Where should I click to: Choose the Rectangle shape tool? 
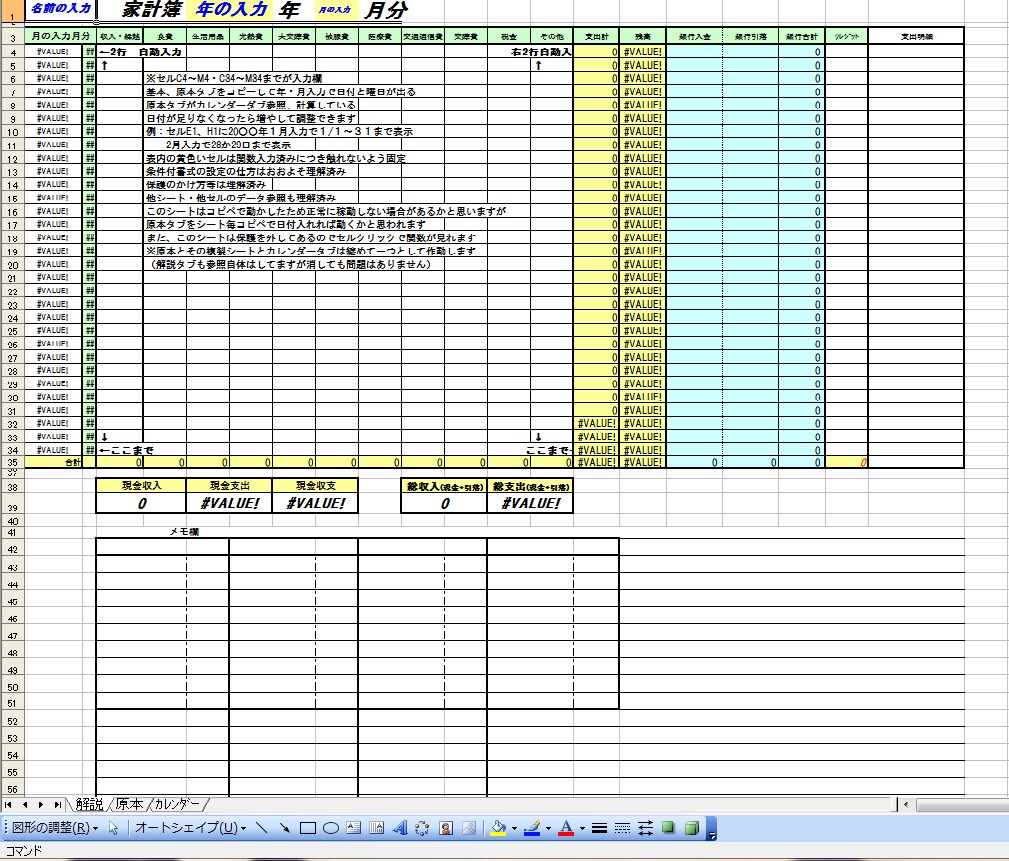(308, 828)
